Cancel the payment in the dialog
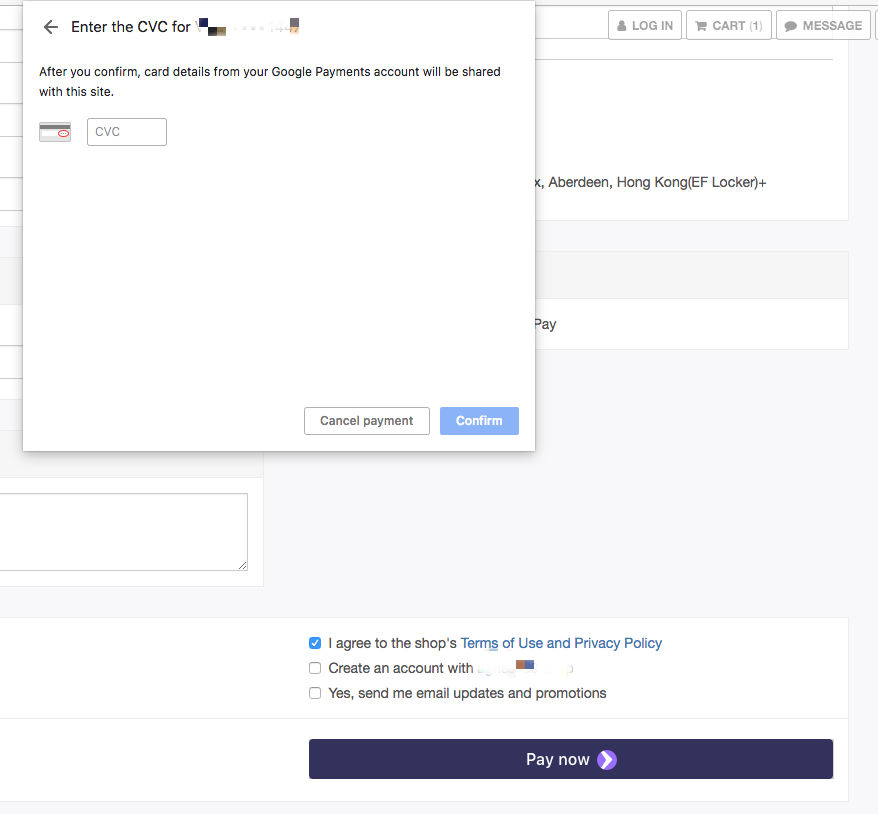 tap(367, 421)
